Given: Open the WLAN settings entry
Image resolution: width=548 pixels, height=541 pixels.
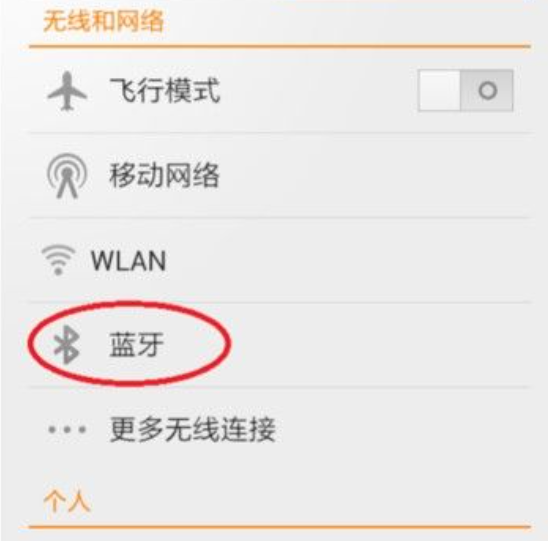Looking at the screenshot, I should coord(280,260).
